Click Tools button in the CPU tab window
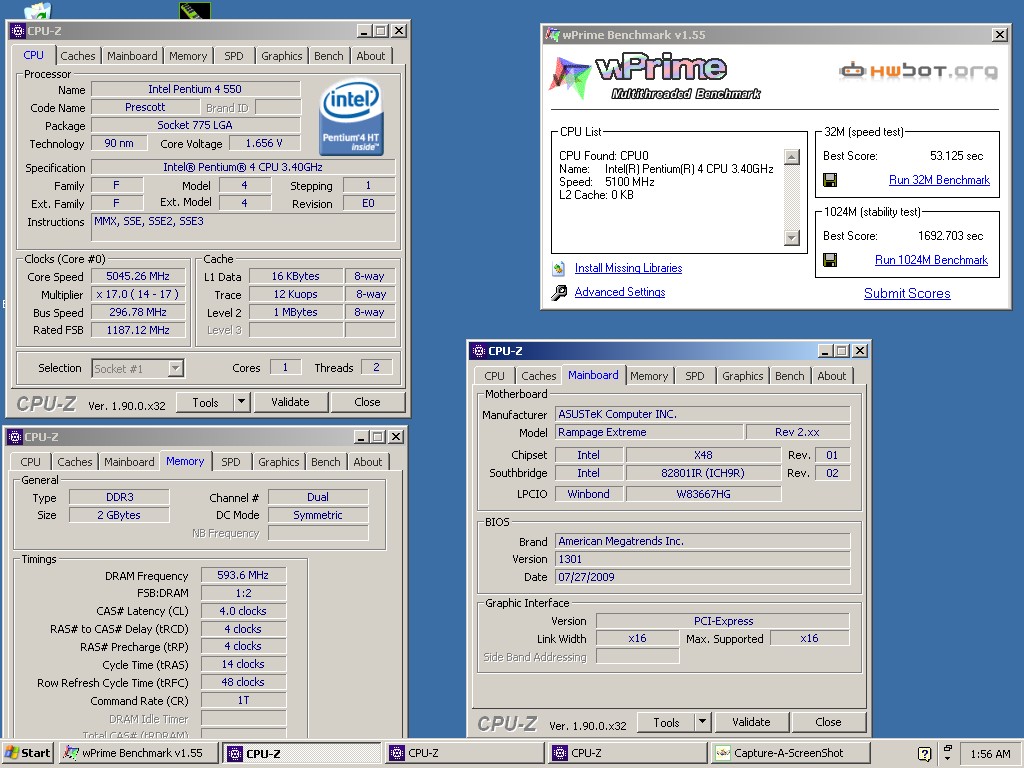The height and width of the screenshot is (768, 1024). click(x=205, y=402)
